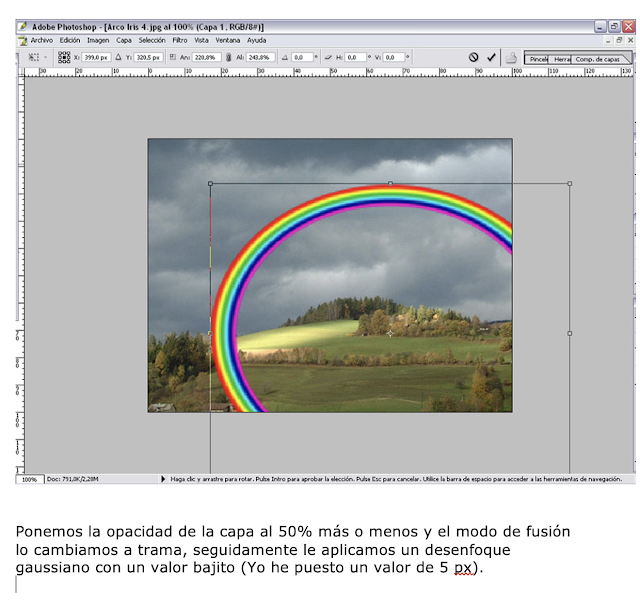Click the vertical ruler on the left
640x605 pixels.
point(20,275)
